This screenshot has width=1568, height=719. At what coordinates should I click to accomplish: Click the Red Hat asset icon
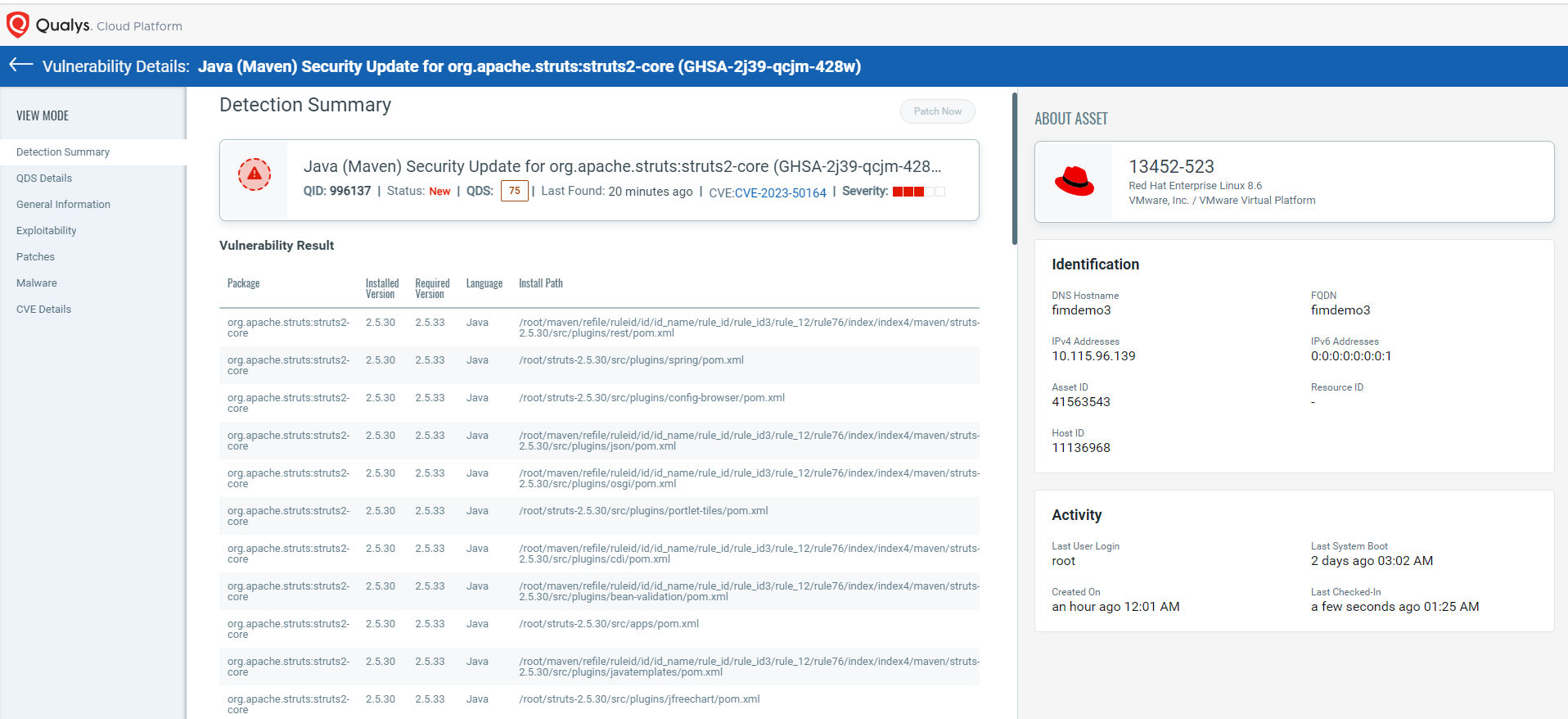click(x=1074, y=180)
